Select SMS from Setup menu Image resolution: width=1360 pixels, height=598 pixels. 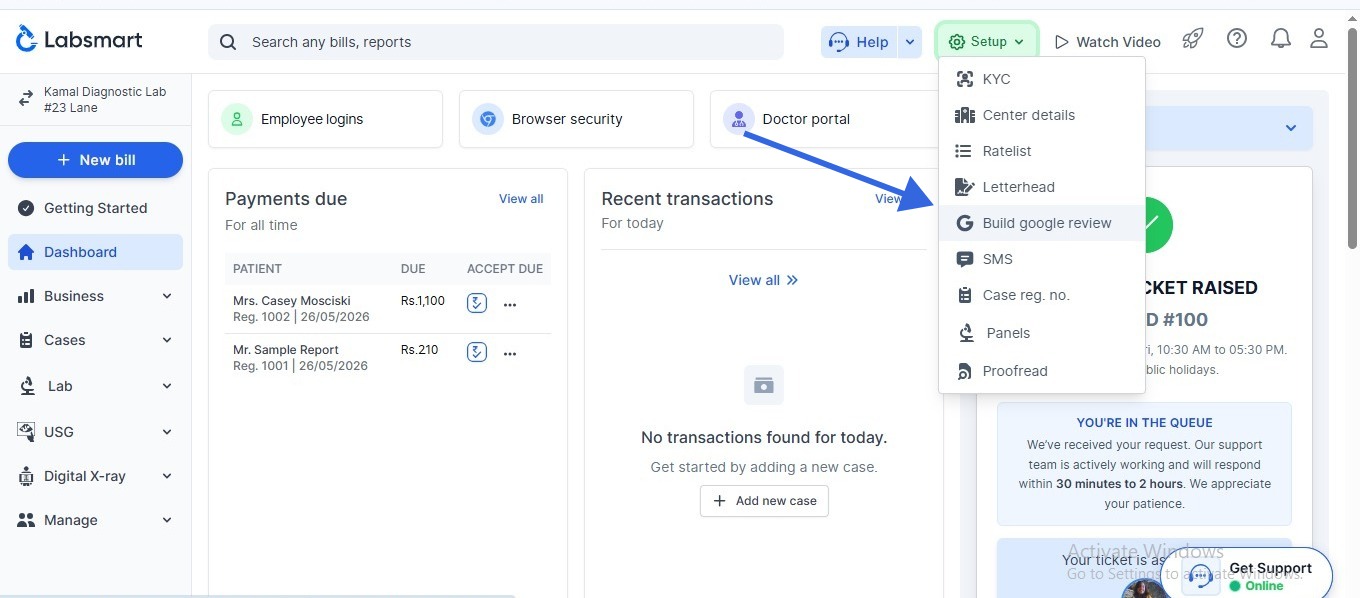[x=1042, y=259]
